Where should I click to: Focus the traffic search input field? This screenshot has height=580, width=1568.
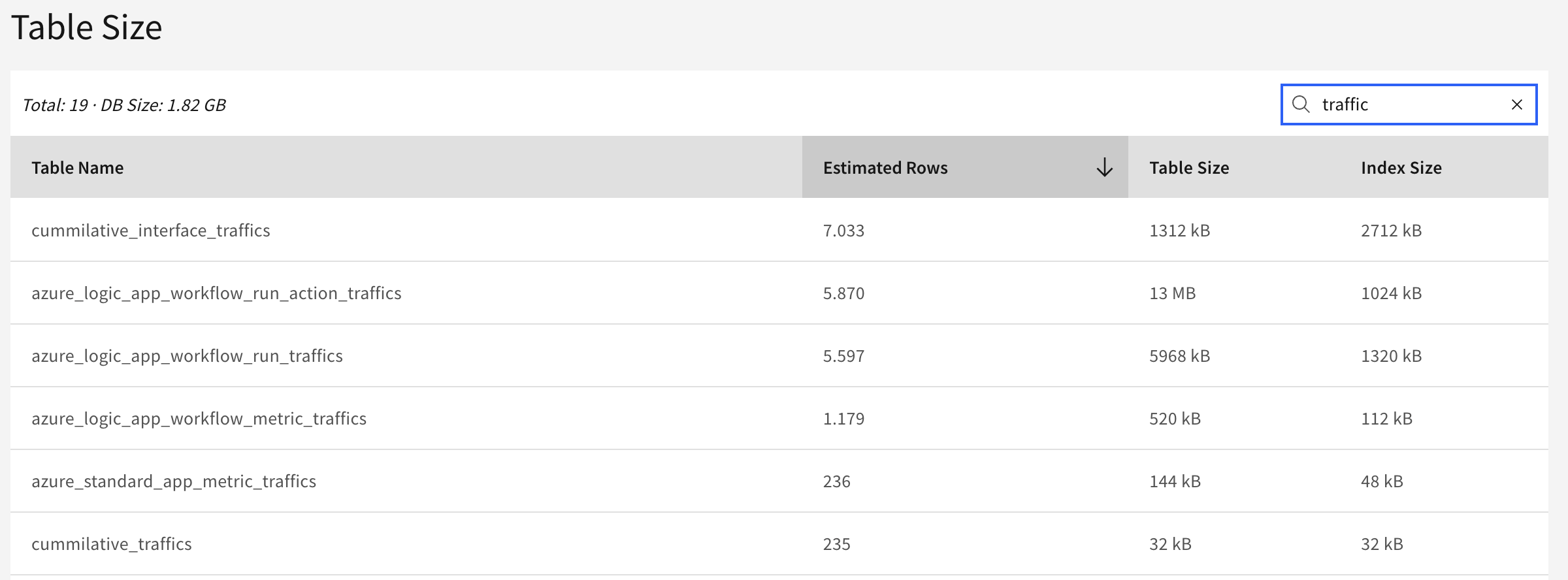1409,105
